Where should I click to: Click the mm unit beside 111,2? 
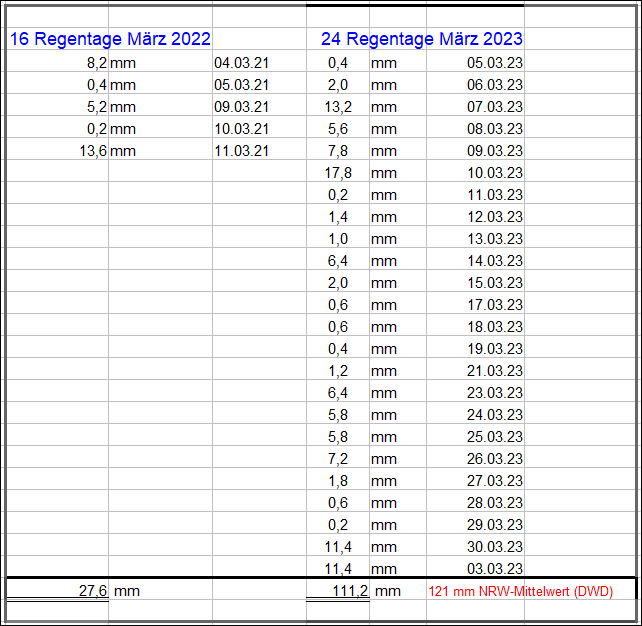coord(388,592)
